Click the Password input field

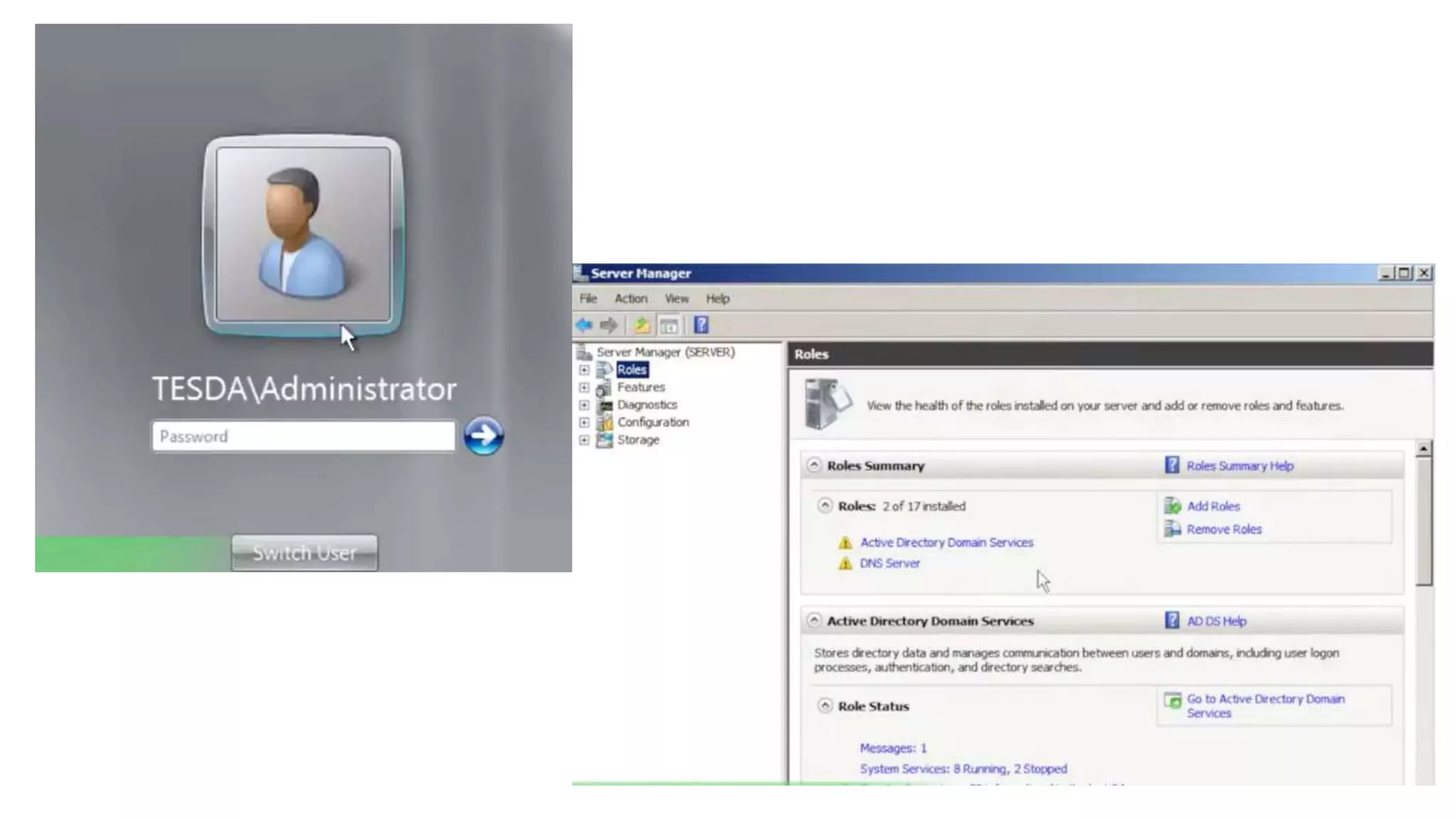(x=304, y=437)
